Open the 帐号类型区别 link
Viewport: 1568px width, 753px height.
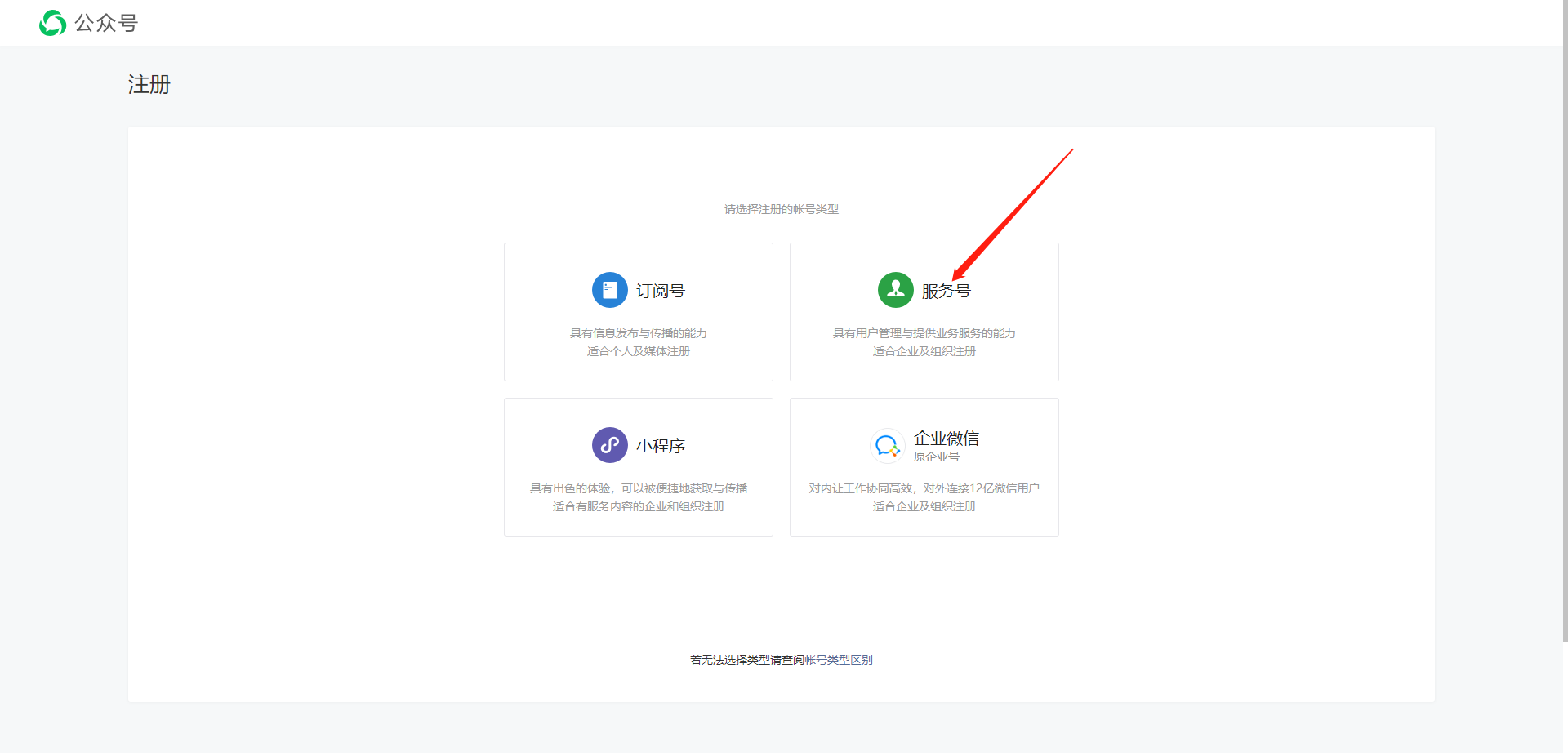click(839, 660)
